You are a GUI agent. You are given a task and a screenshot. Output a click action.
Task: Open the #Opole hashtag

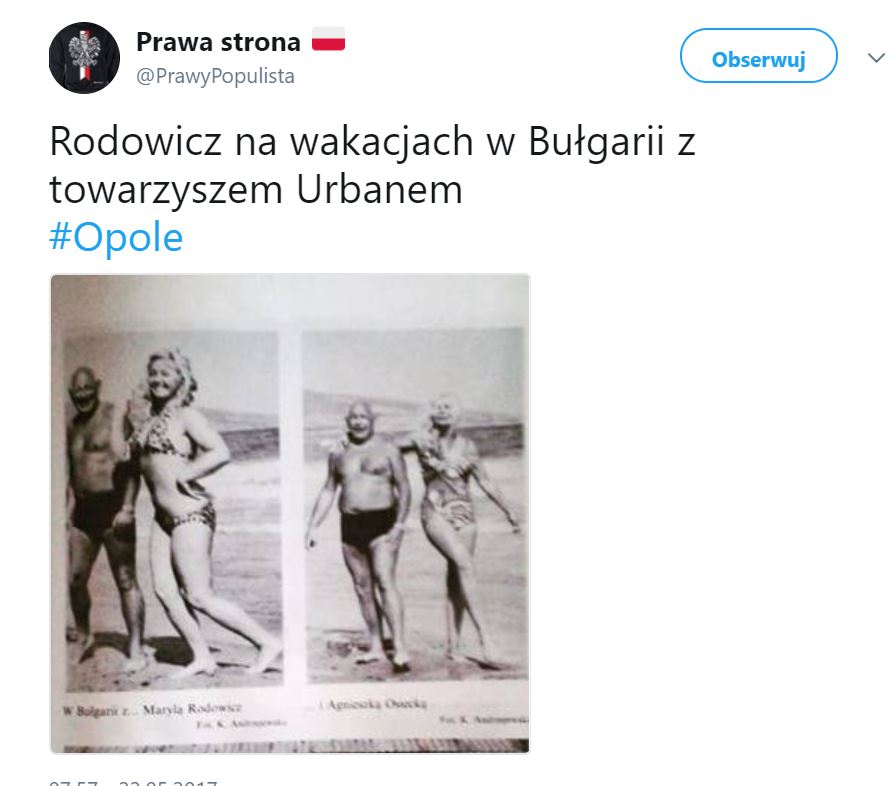click(117, 237)
